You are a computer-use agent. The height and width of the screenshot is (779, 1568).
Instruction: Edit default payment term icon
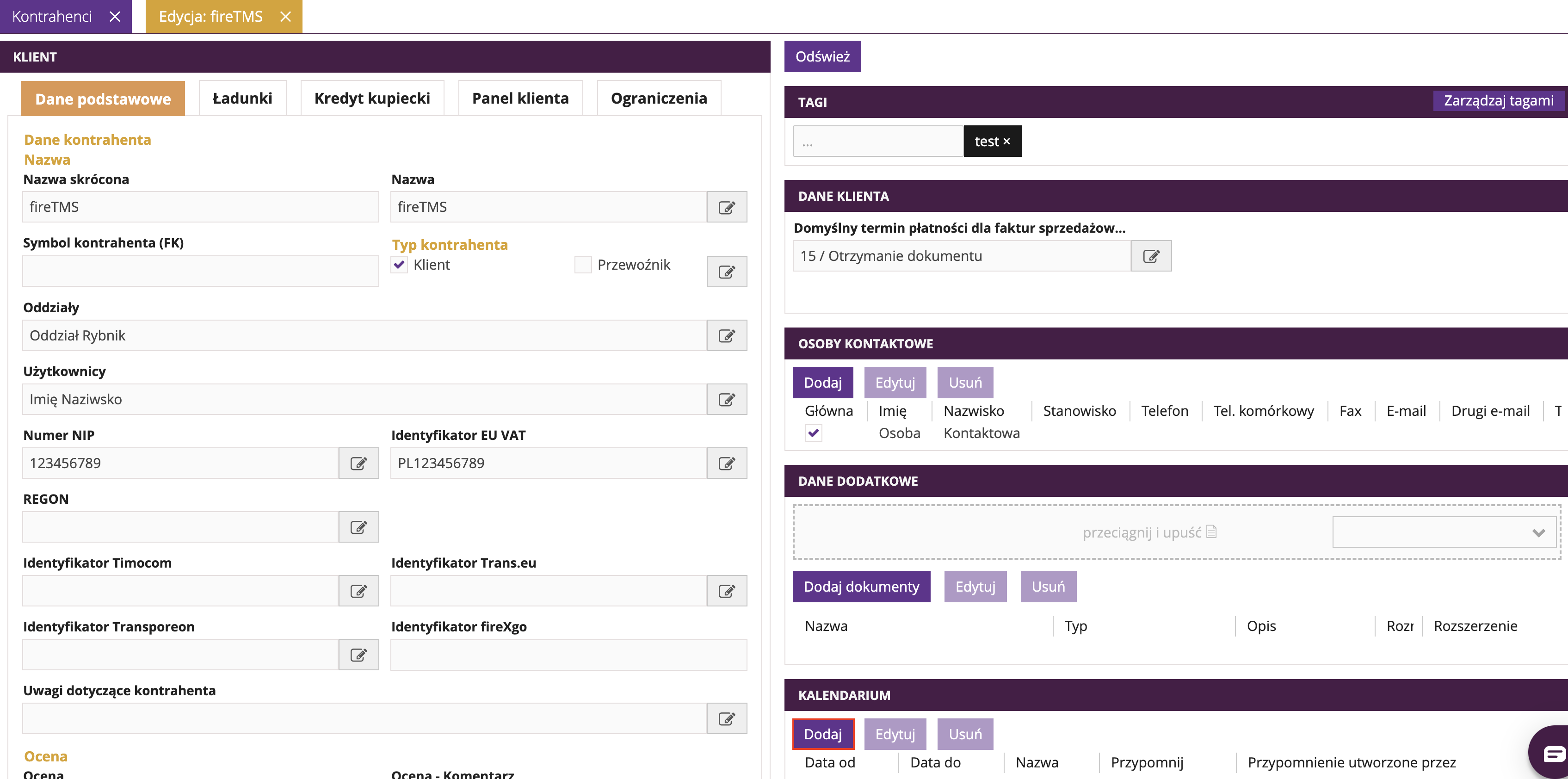tap(1150, 256)
